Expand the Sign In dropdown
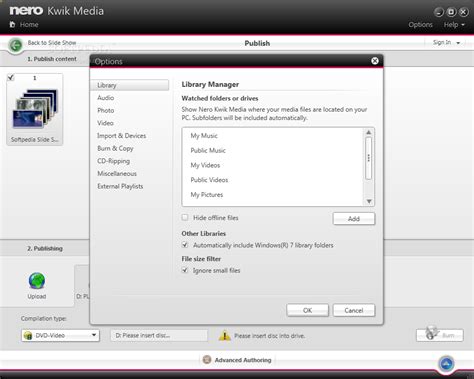This screenshot has width=474, height=379. (446, 42)
